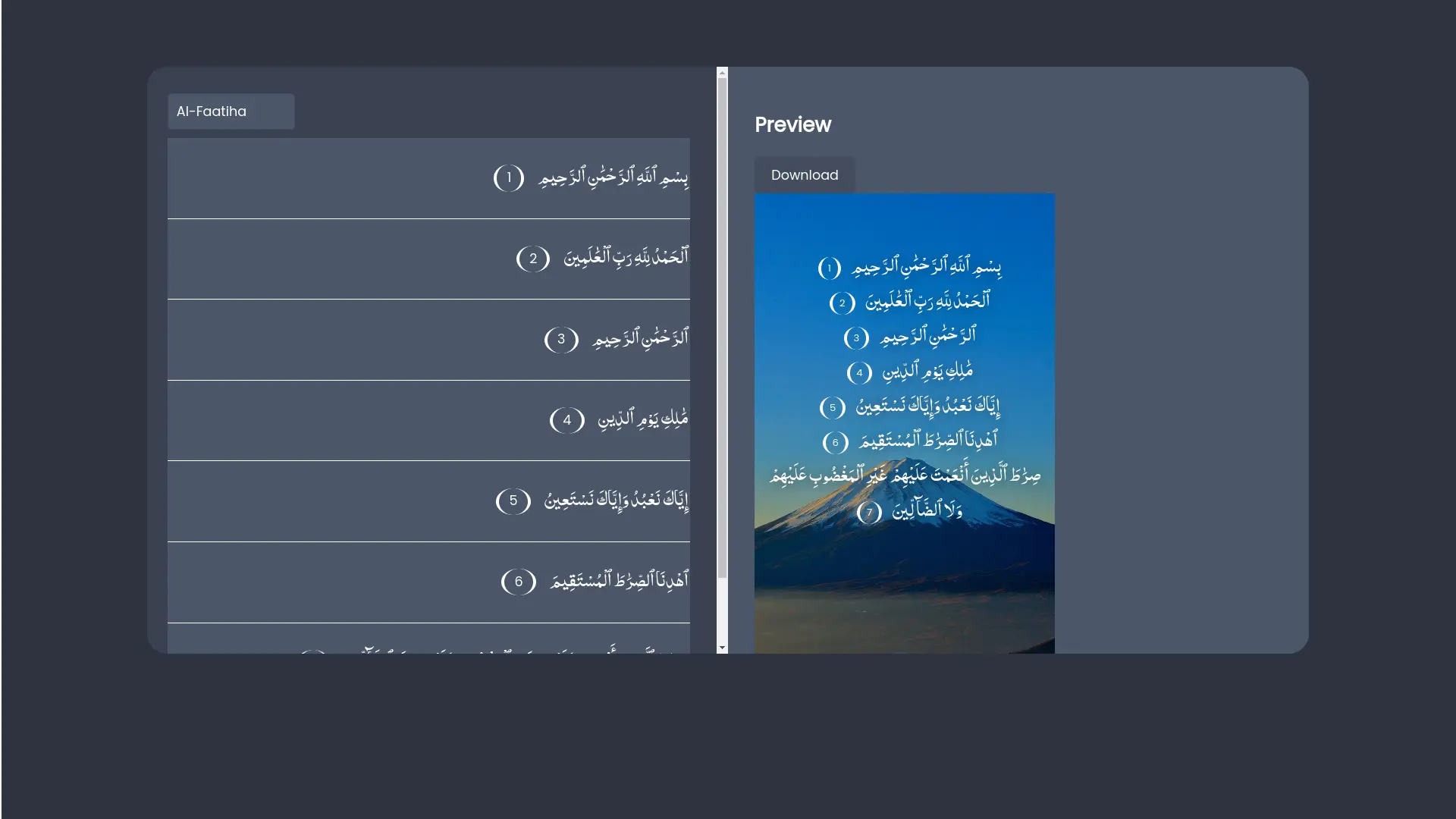Select the second verse Arabic text in list

626,259
